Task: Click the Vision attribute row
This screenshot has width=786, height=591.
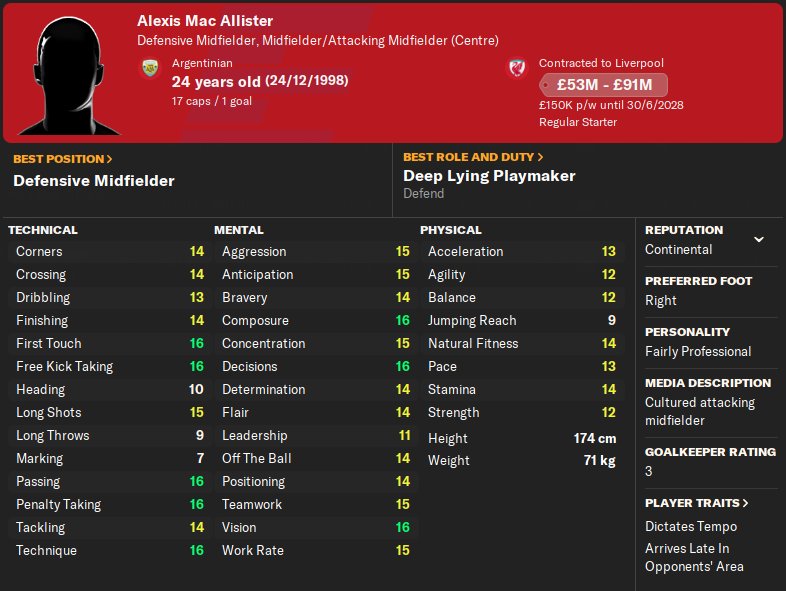Action: (x=314, y=527)
